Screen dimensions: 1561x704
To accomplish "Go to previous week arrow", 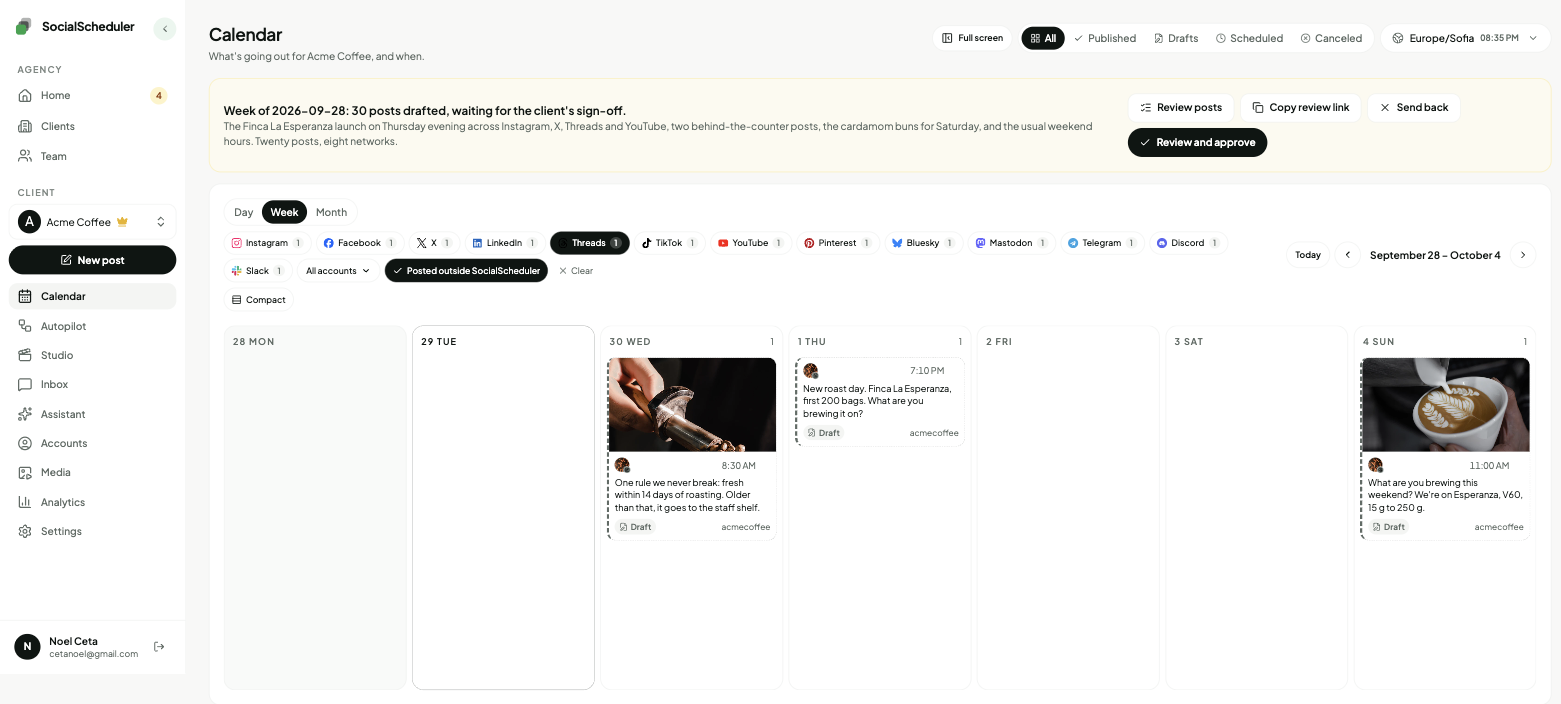I will tap(1348, 255).
